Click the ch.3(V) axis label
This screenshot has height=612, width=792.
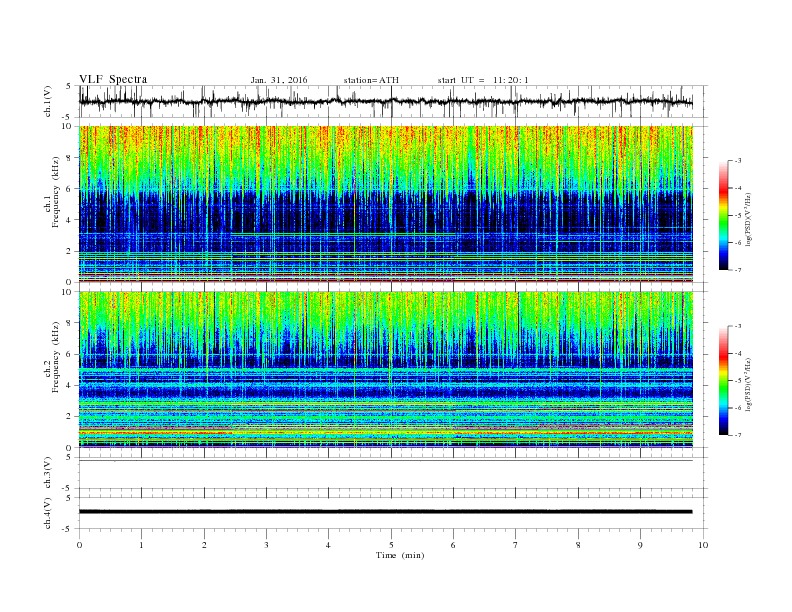click(x=48, y=474)
